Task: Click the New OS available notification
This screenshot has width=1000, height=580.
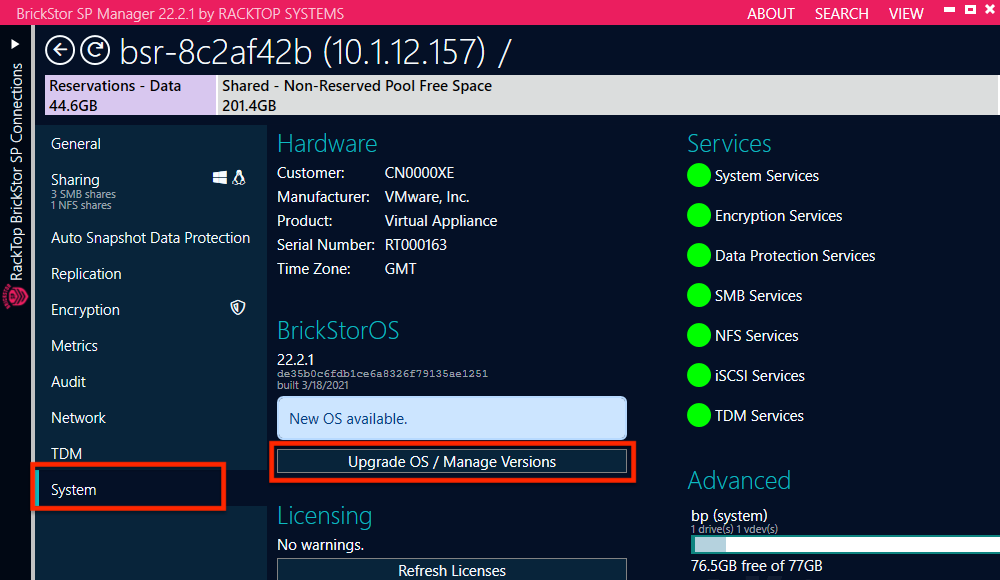Action: 451,419
